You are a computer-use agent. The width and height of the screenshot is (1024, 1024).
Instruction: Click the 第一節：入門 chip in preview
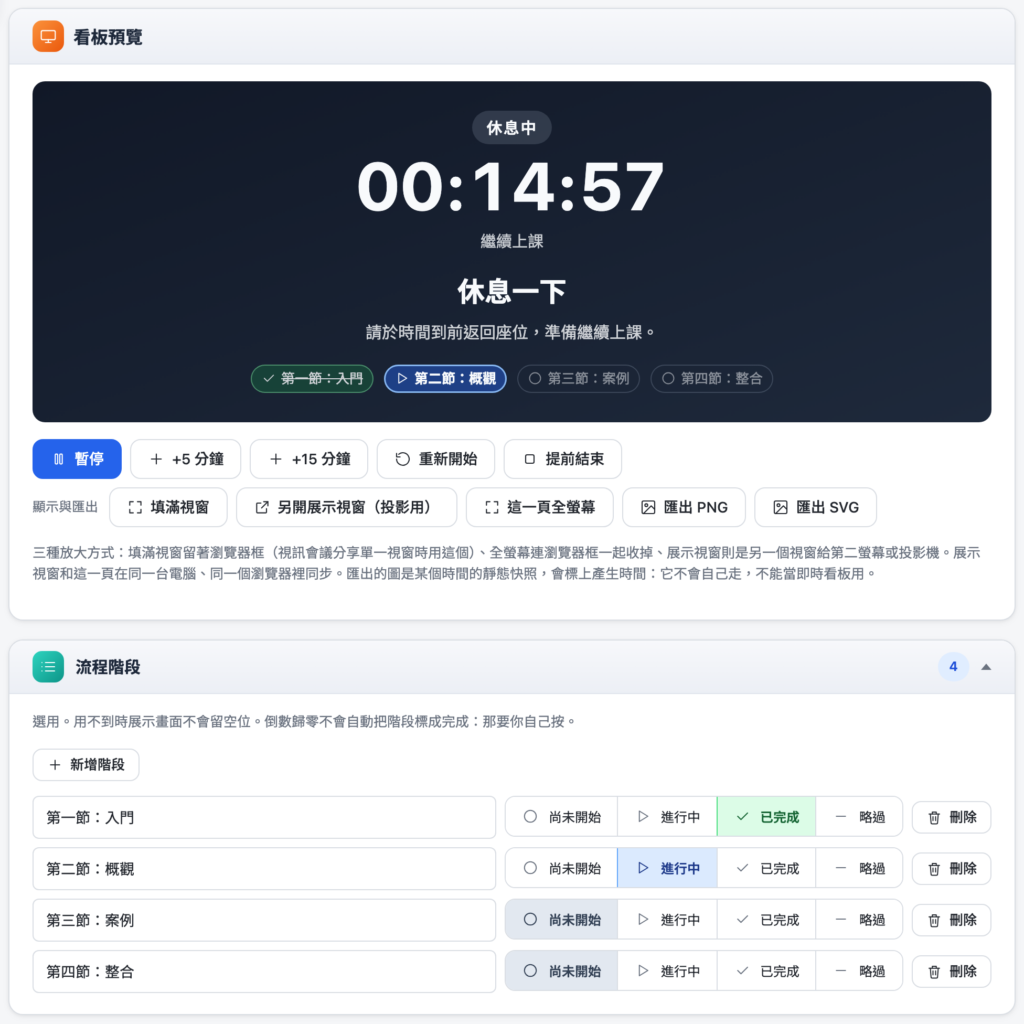(312, 379)
